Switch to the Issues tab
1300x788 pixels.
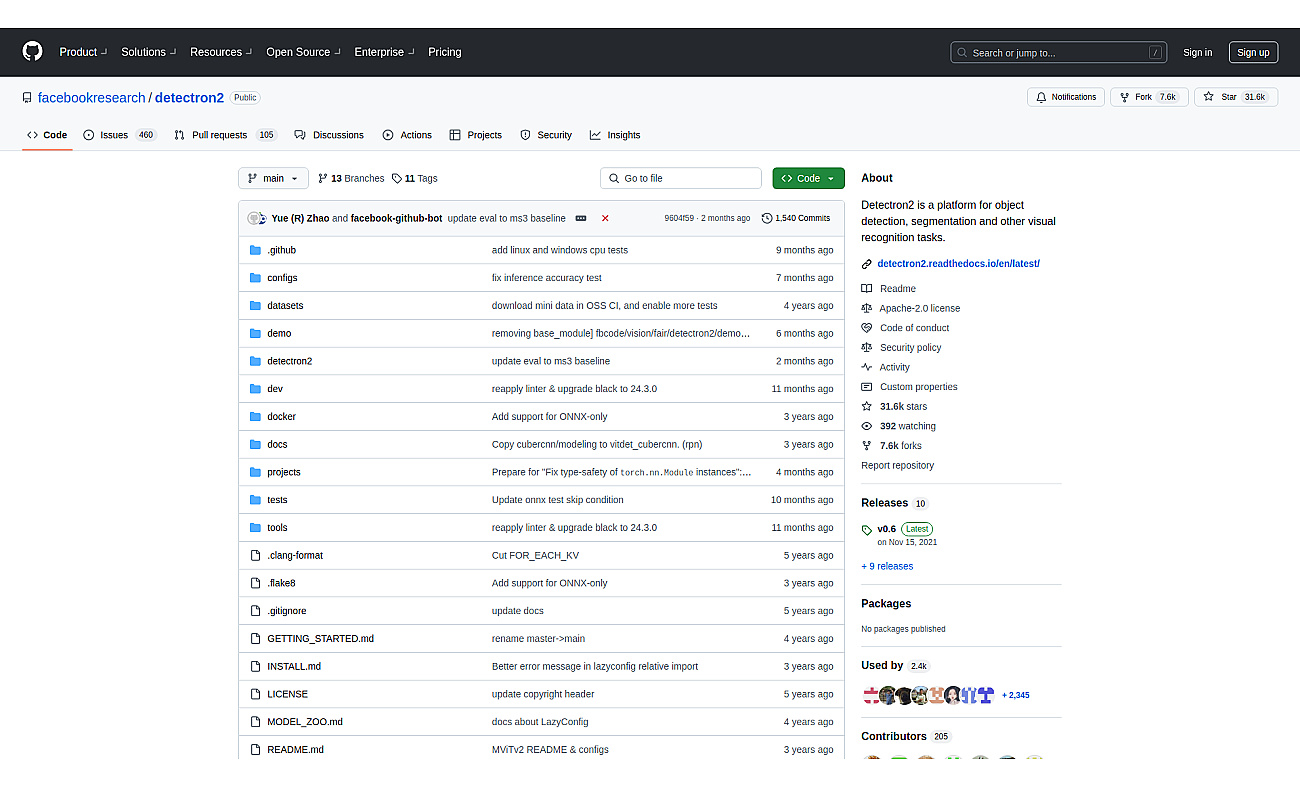[120, 135]
